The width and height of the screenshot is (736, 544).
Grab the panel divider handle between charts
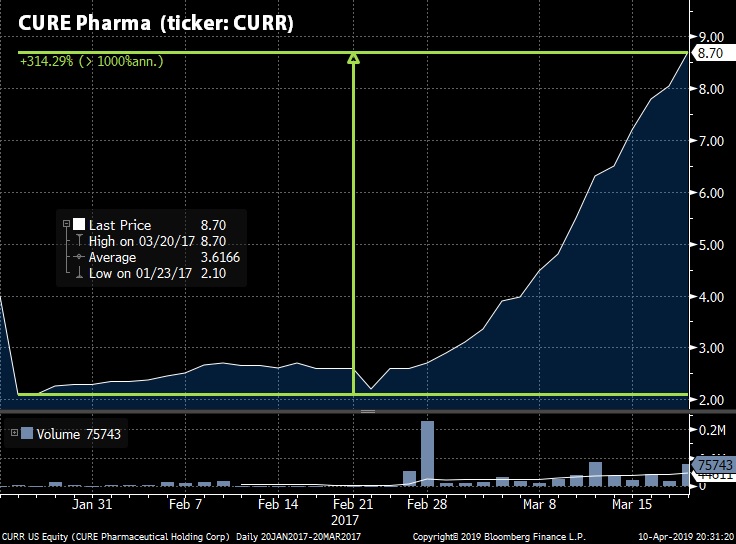[367, 411]
